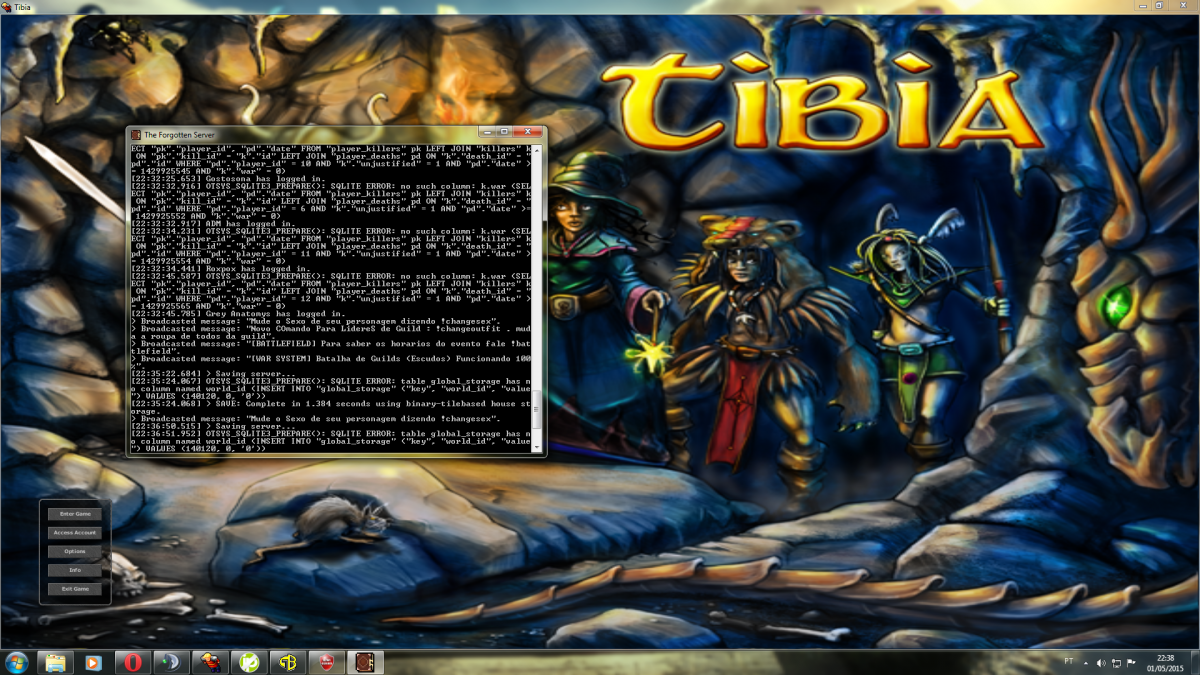The height and width of the screenshot is (675, 1200).
Task: Click the Show desktop strip
Action: point(1195,663)
